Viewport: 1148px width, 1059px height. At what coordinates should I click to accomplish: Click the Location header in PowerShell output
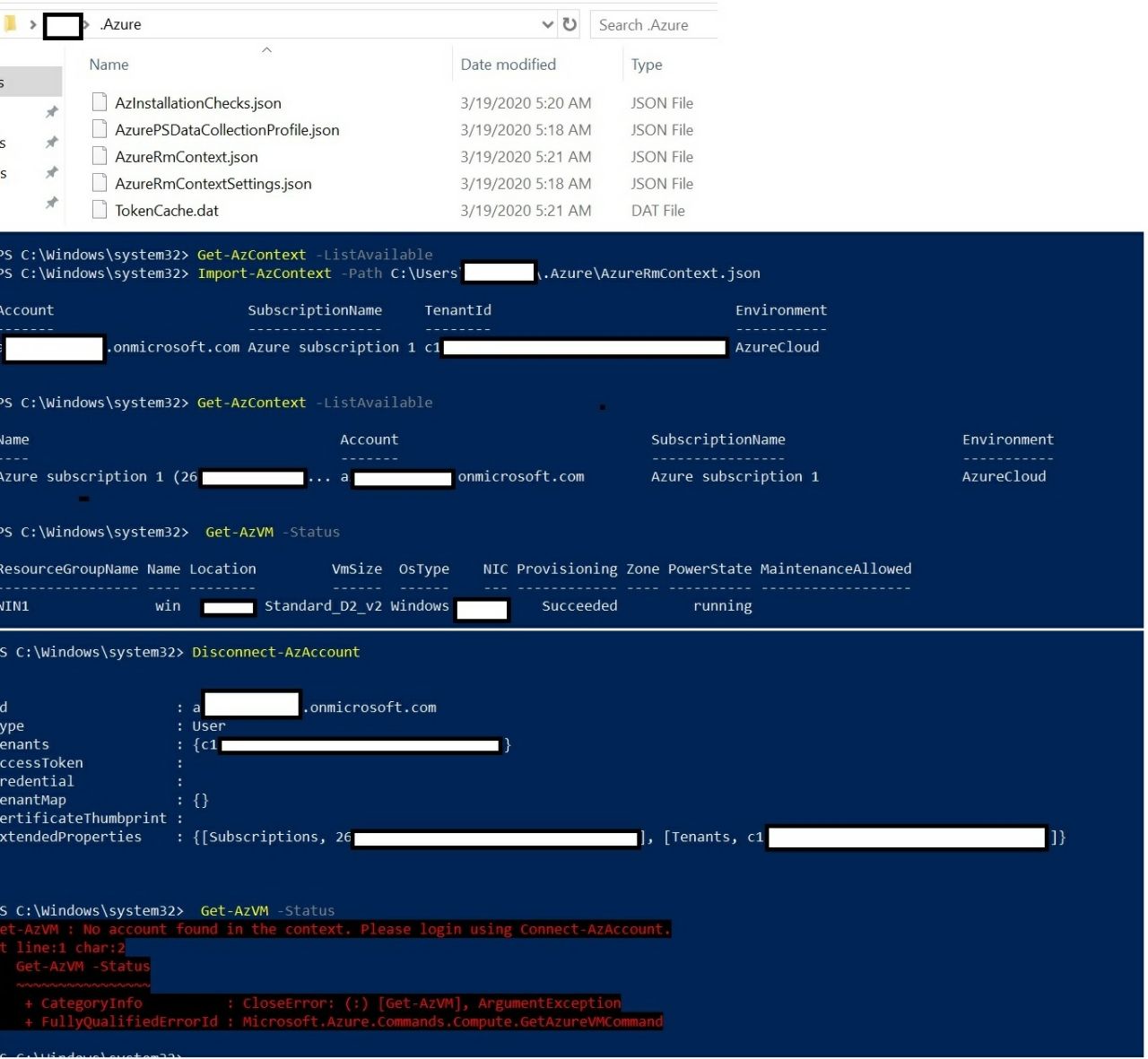point(222,569)
